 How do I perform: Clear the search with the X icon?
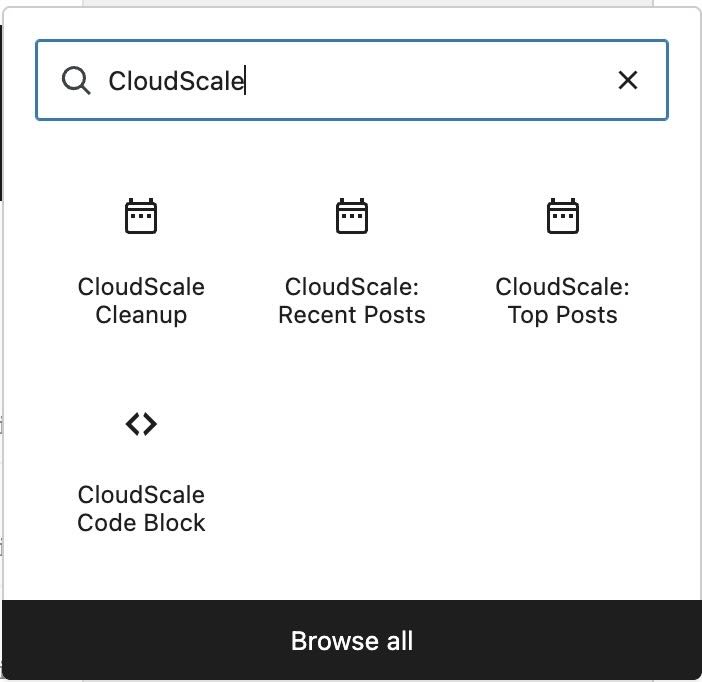[x=628, y=80]
